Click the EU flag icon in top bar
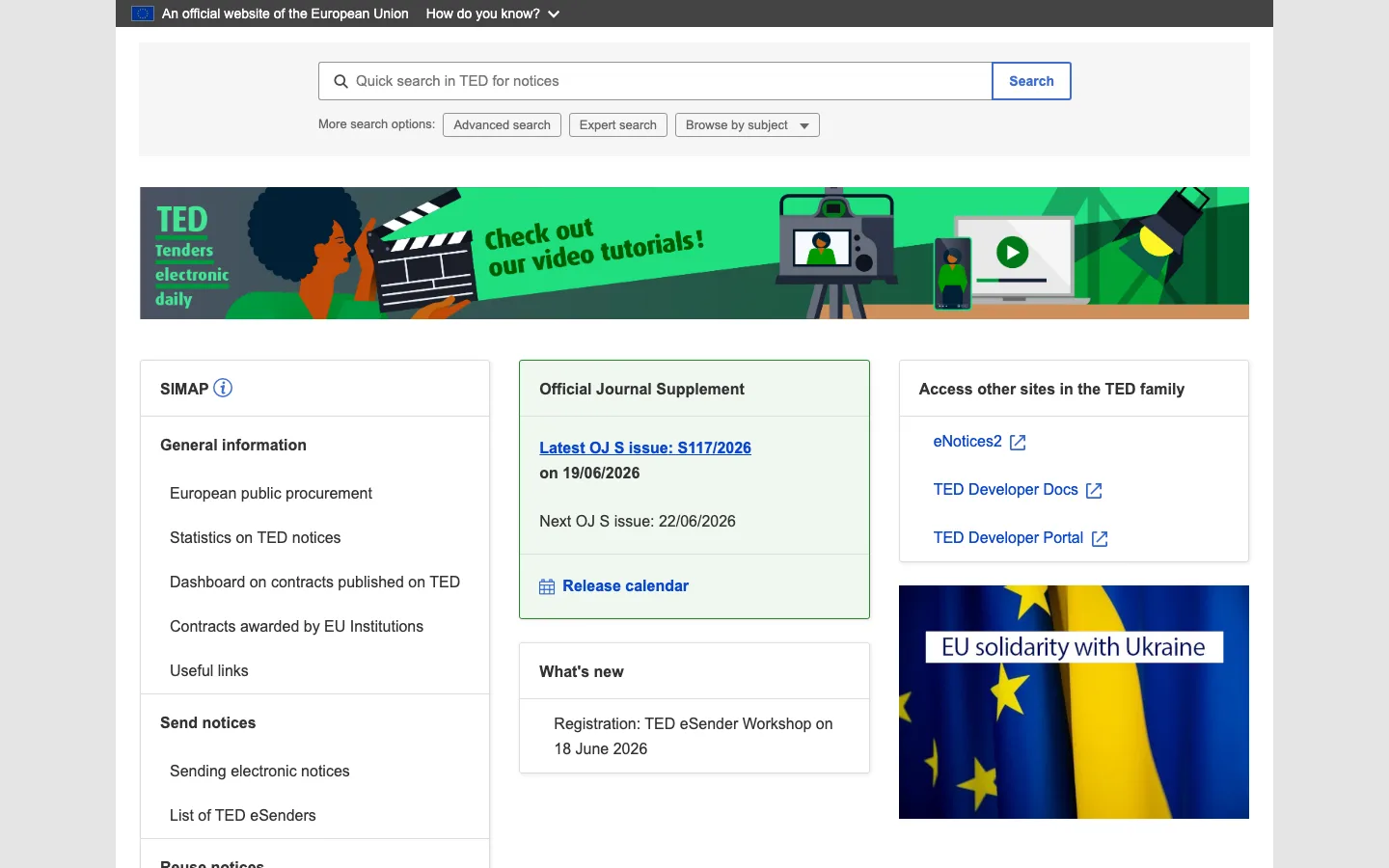This screenshot has height=868, width=1389. (143, 14)
